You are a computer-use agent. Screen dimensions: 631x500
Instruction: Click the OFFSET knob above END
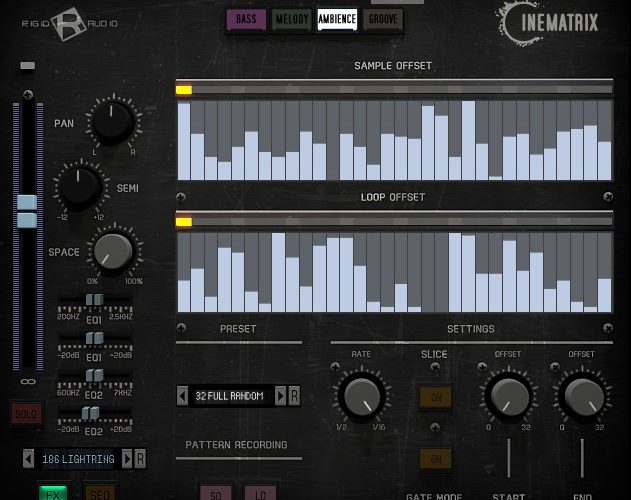pyautogui.click(x=583, y=397)
